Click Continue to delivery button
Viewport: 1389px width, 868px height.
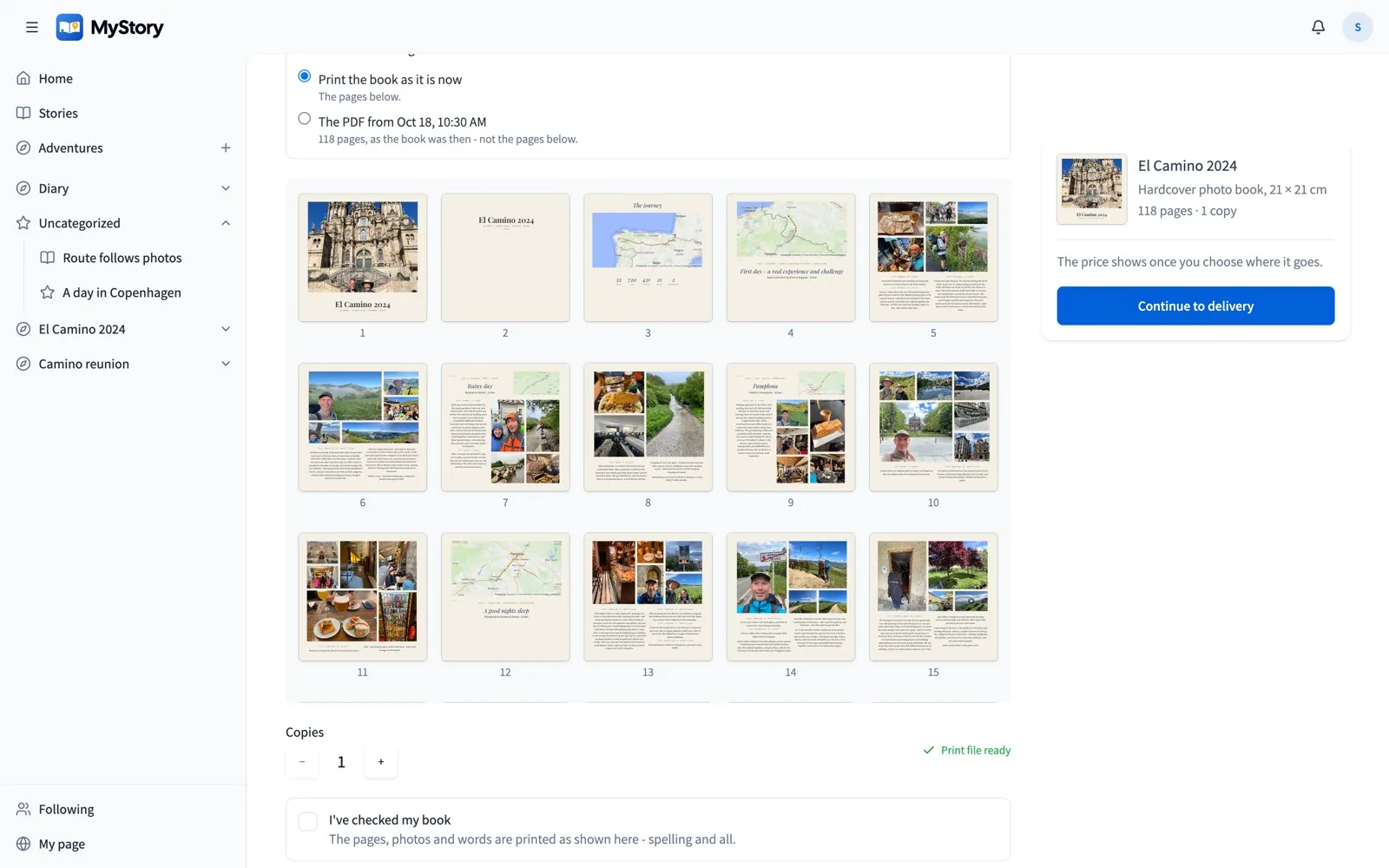coord(1195,306)
